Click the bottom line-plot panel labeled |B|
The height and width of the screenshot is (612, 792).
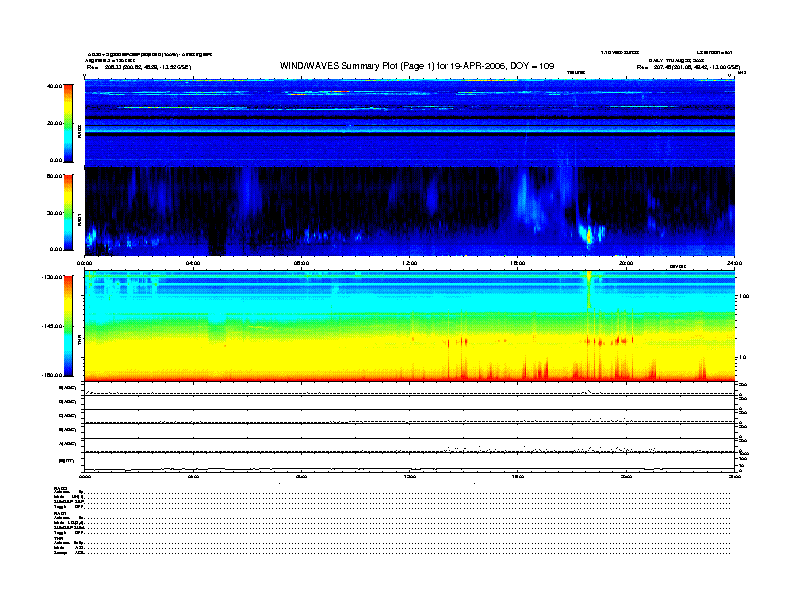409,462
